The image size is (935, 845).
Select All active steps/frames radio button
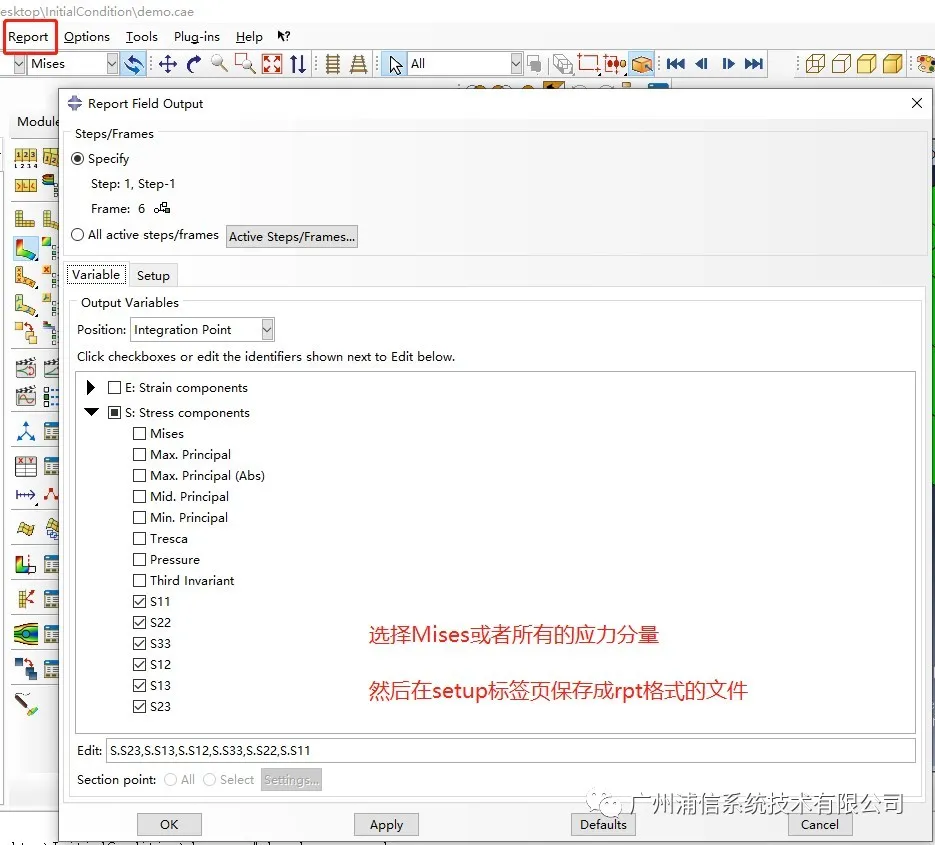78,234
